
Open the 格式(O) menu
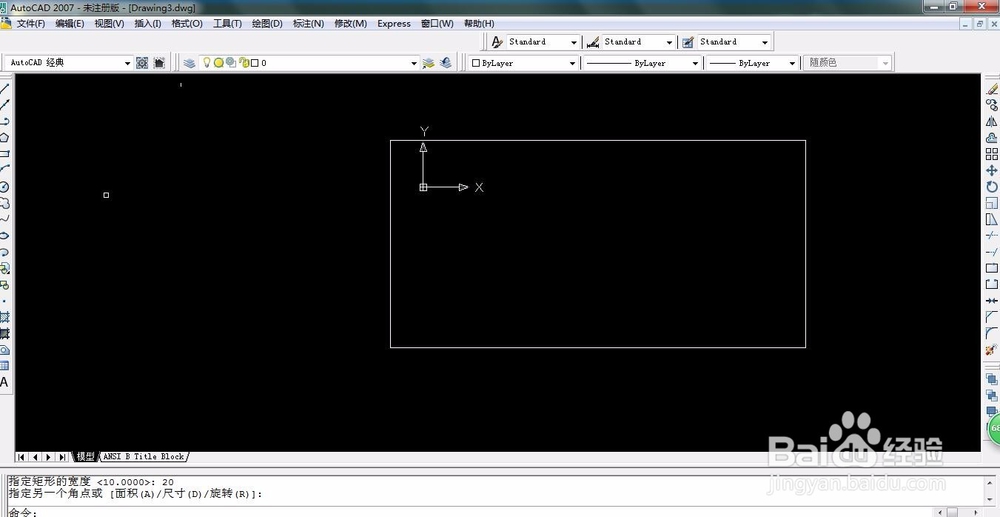(x=187, y=24)
